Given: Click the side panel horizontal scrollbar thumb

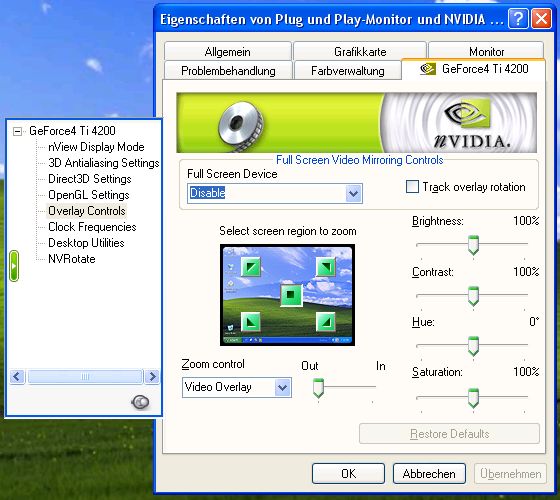Looking at the screenshot, I should coord(85,376).
